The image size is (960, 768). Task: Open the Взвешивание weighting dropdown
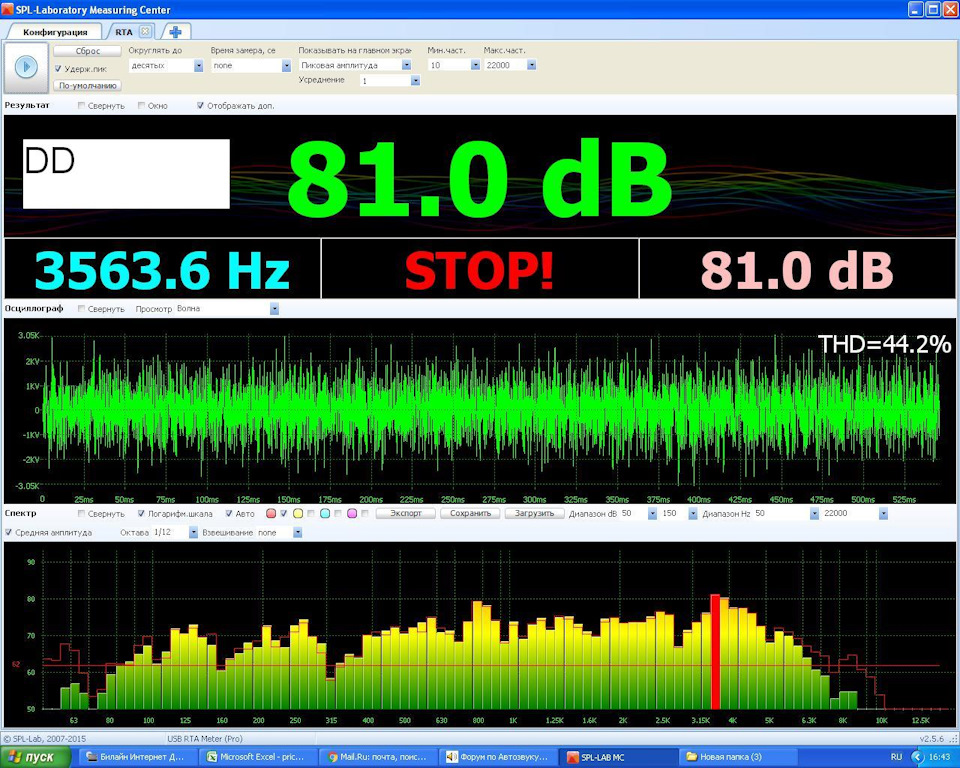pyautogui.click(x=297, y=533)
